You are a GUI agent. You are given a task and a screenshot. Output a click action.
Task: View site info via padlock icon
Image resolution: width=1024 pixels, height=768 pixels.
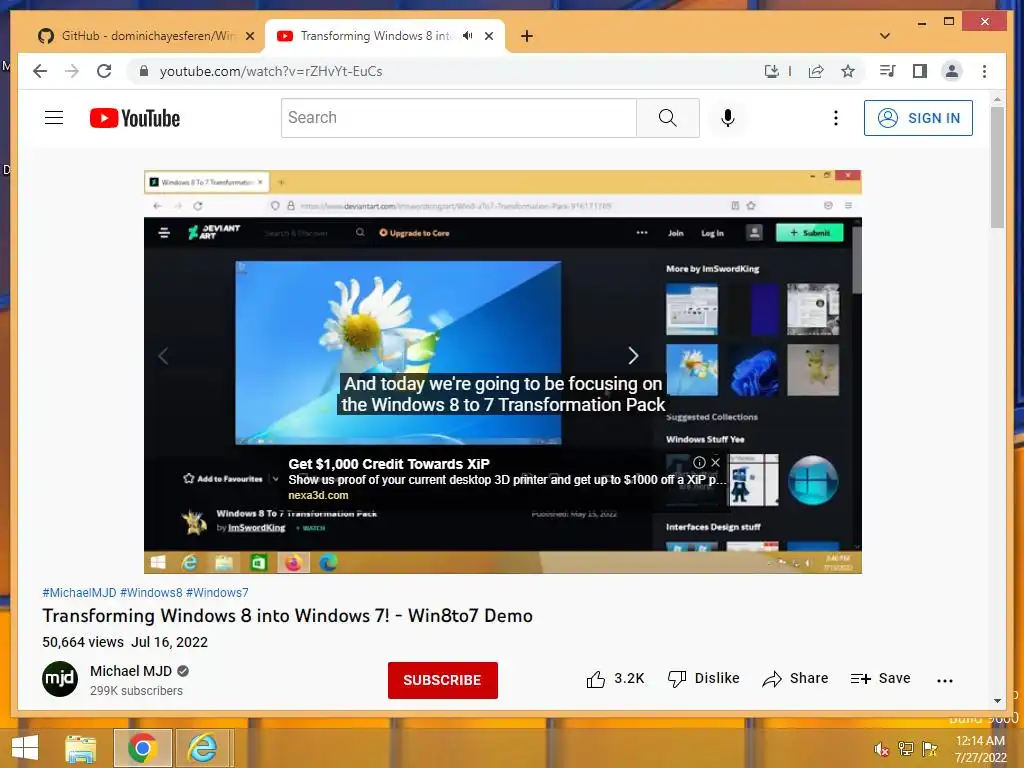click(144, 71)
